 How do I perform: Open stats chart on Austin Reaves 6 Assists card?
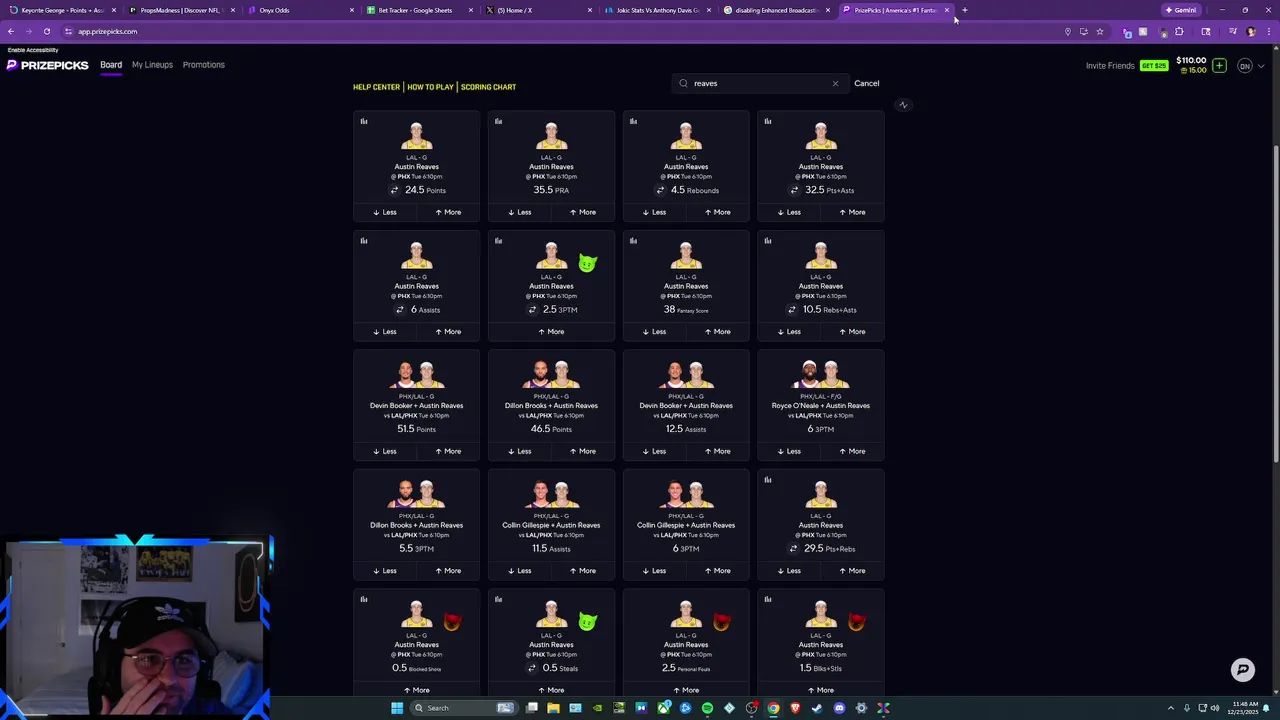tap(364, 241)
